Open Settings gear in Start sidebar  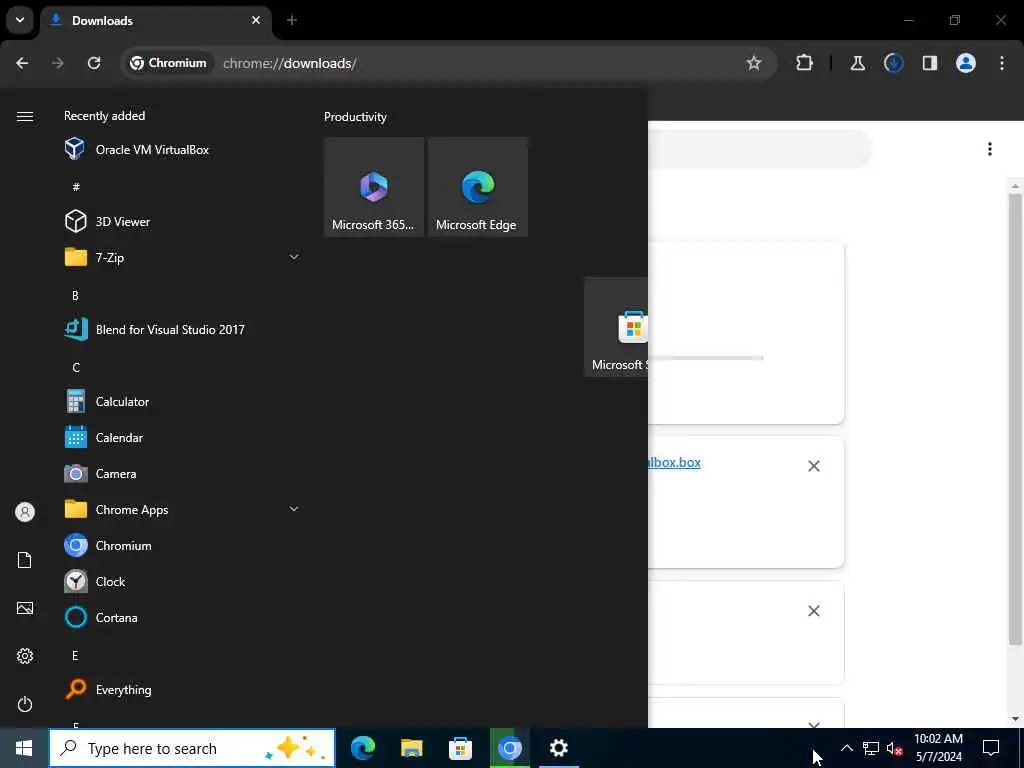[x=25, y=656]
